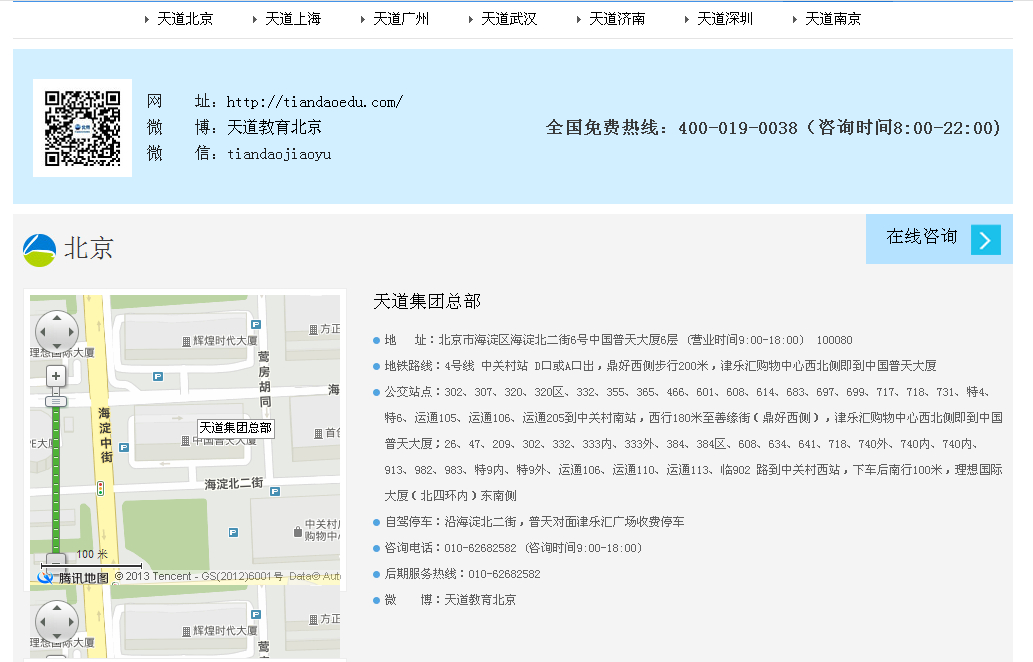Pan upper map east with right arrow
1033x662 pixels.
click(70, 333)
